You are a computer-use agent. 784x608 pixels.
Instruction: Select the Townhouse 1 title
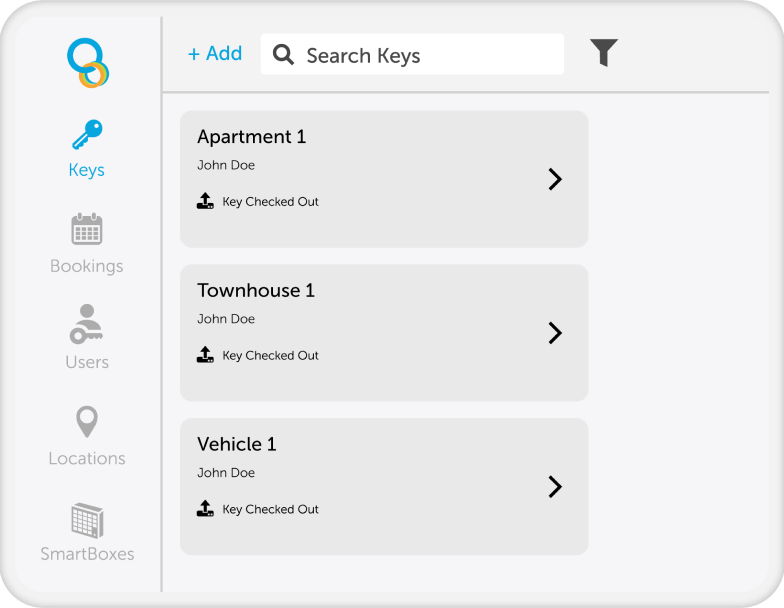point(256,290)
